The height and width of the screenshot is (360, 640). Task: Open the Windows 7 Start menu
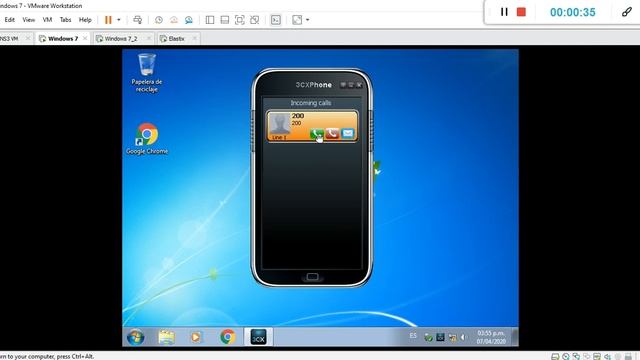point(136,337)
